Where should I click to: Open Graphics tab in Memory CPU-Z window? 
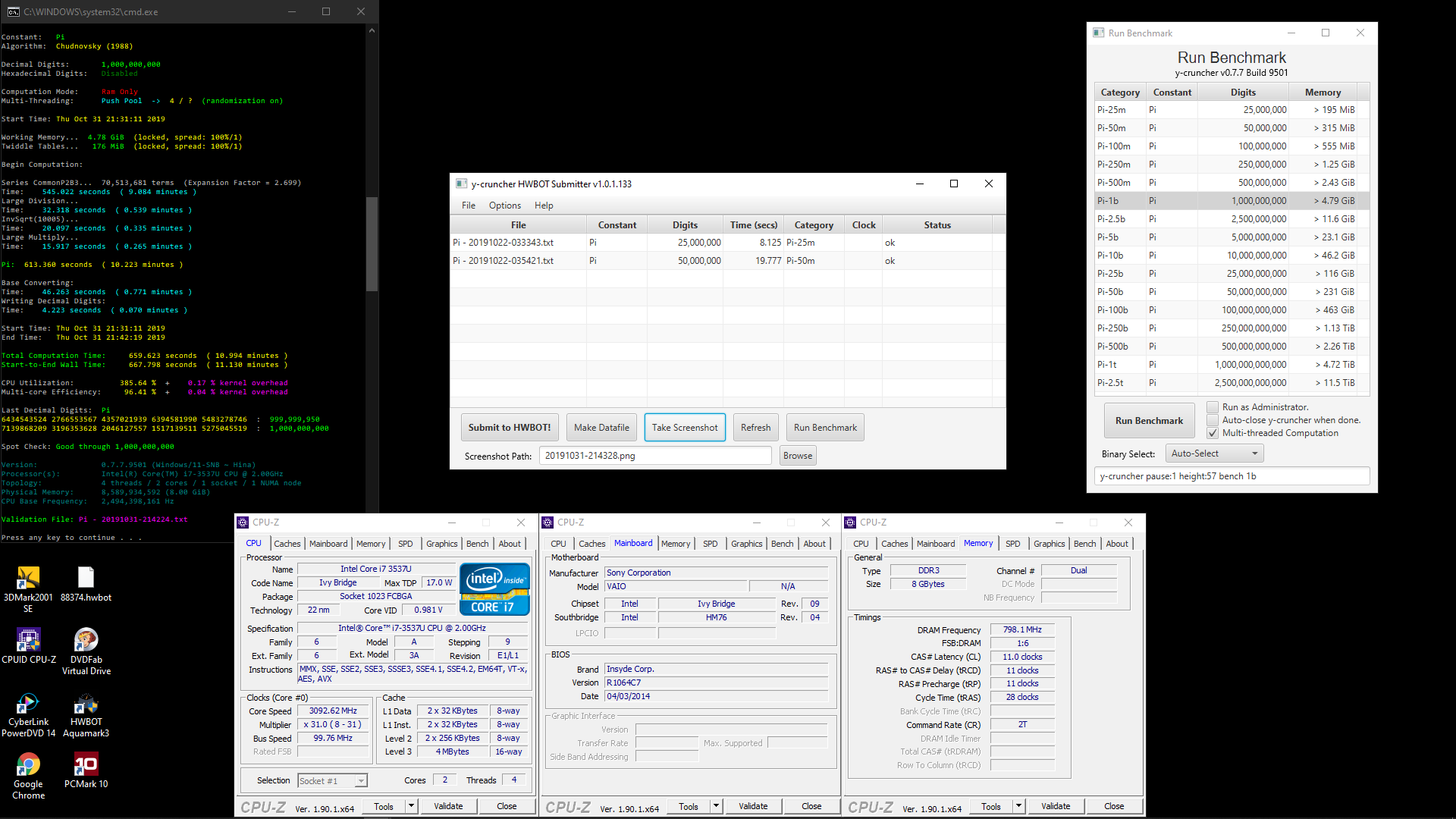[1050, 544]
